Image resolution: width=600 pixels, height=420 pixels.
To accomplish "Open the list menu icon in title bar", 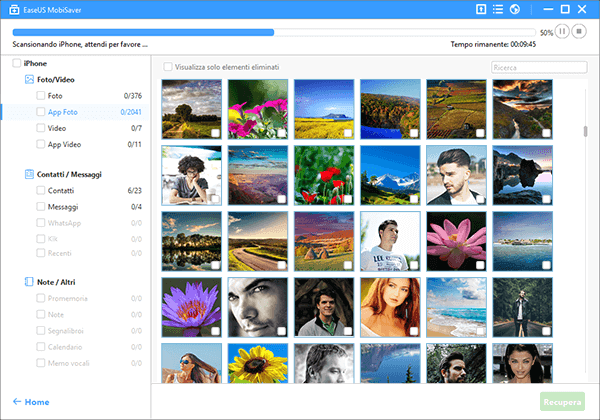I will 498,10.
